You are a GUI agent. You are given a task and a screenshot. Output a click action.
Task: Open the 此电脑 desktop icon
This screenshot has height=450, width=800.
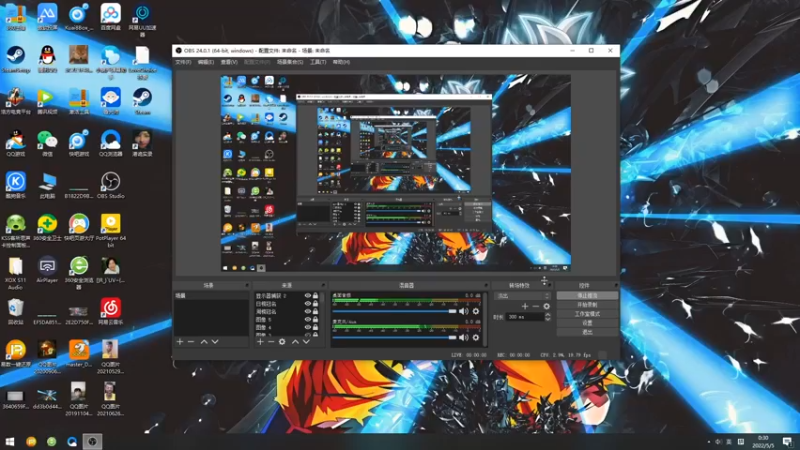point(47,185)
